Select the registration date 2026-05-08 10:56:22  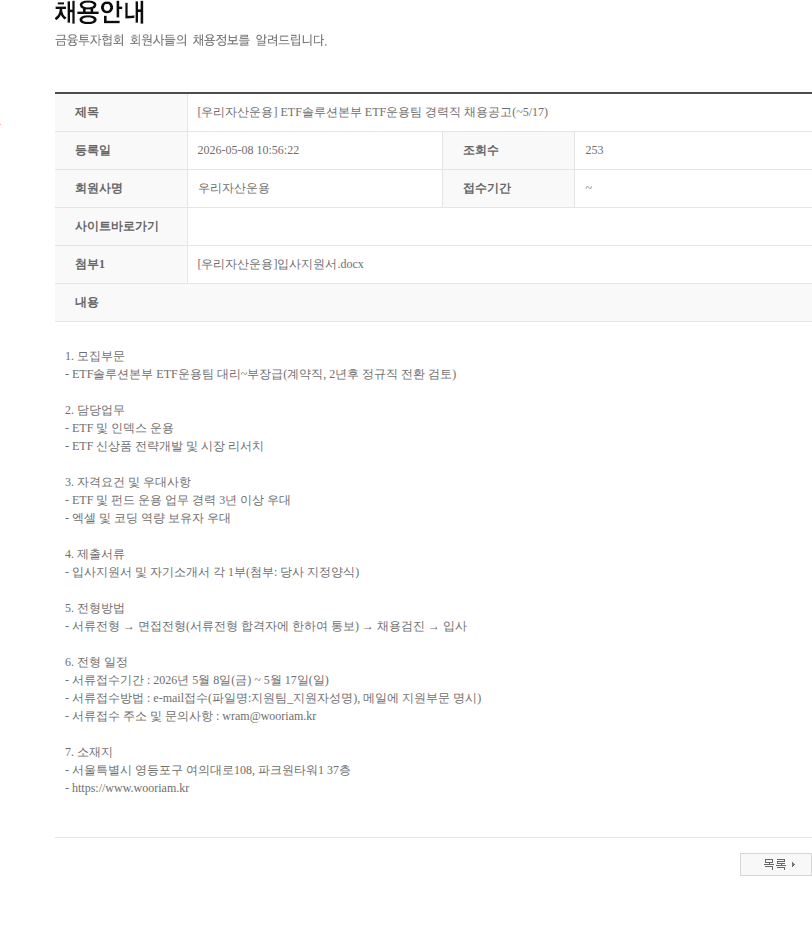pos(248,150)
